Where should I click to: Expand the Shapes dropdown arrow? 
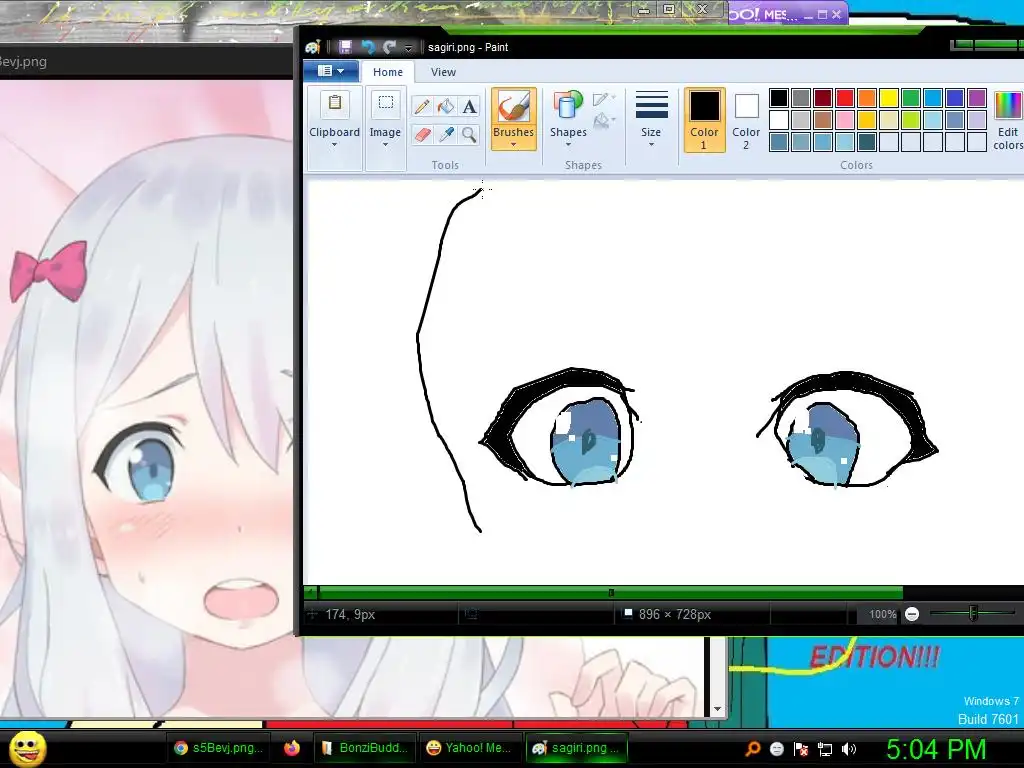568,145
